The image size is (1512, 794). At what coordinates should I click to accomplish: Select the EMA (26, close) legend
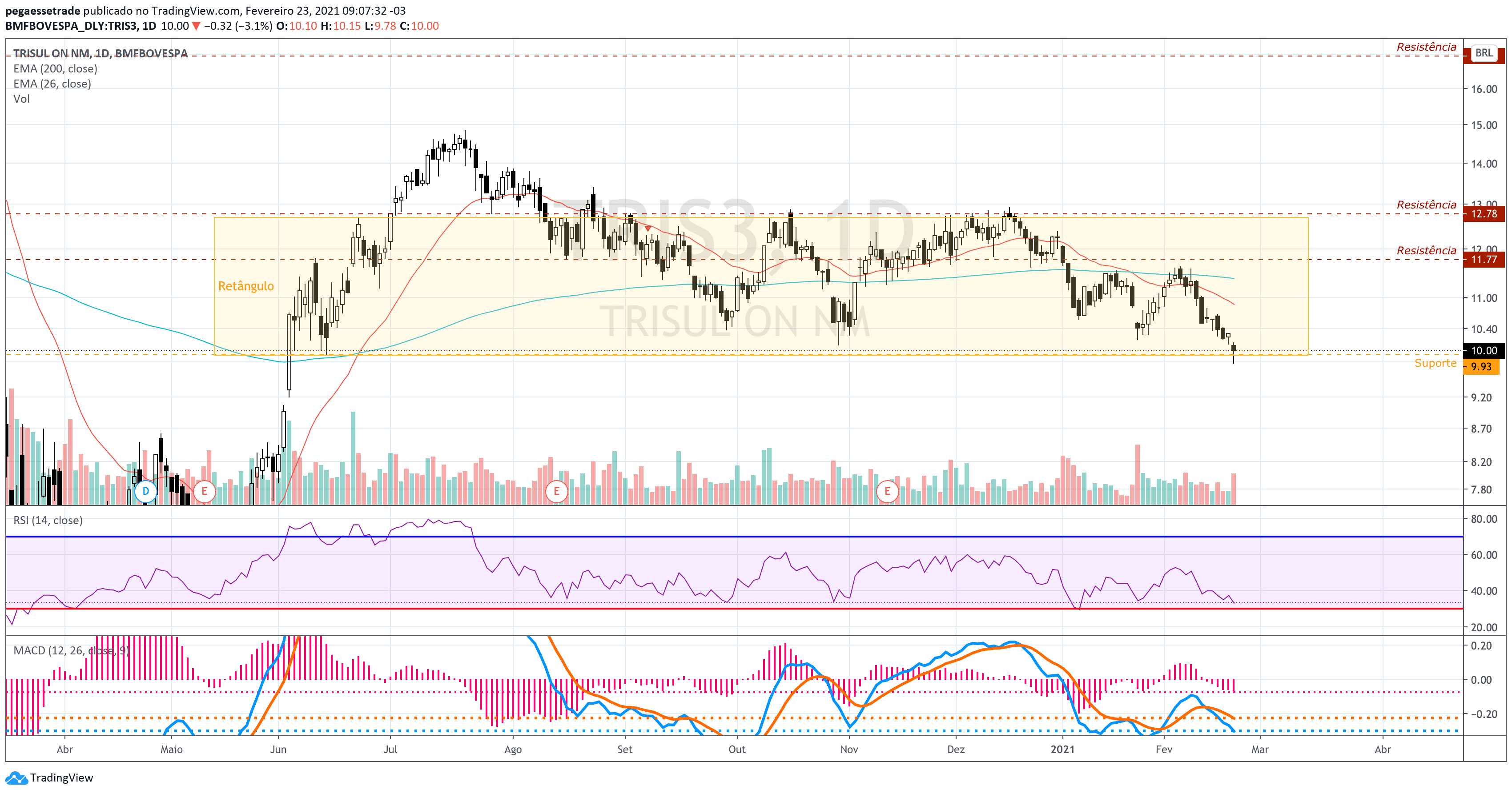(x=52, y=84)
